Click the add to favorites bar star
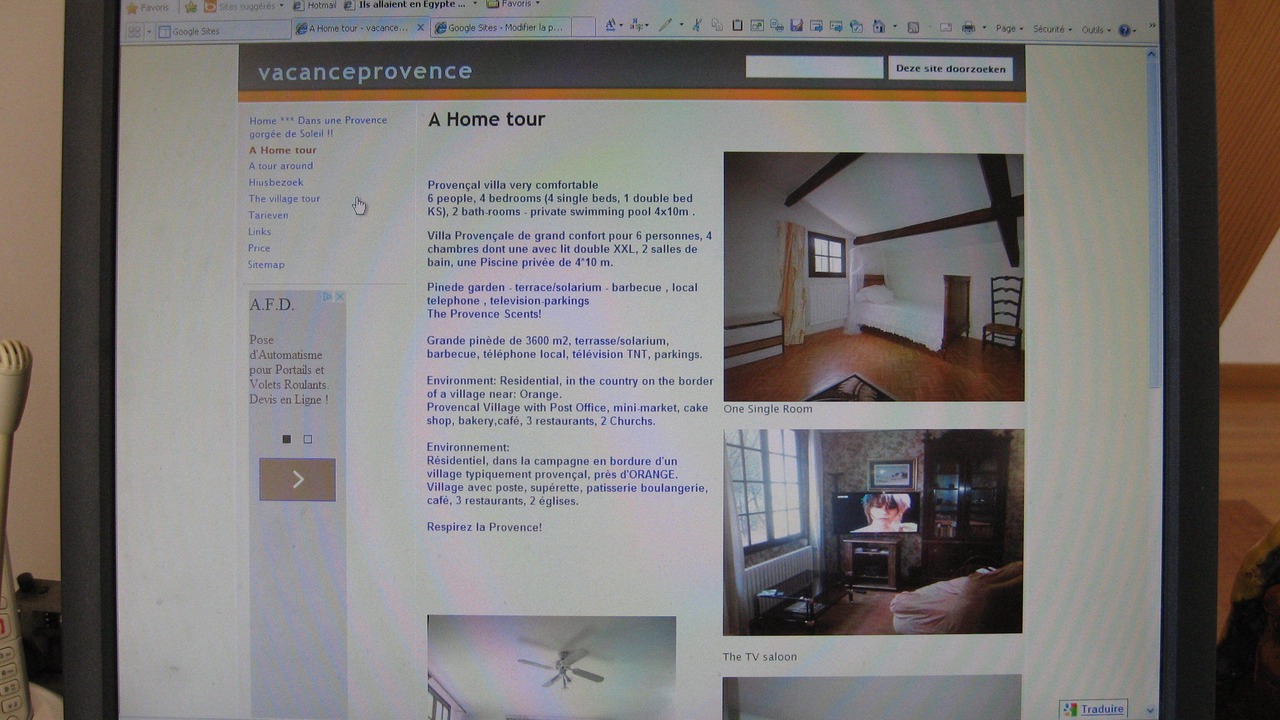The height and width of the screenshot is (720, 1280). [191, 6]
